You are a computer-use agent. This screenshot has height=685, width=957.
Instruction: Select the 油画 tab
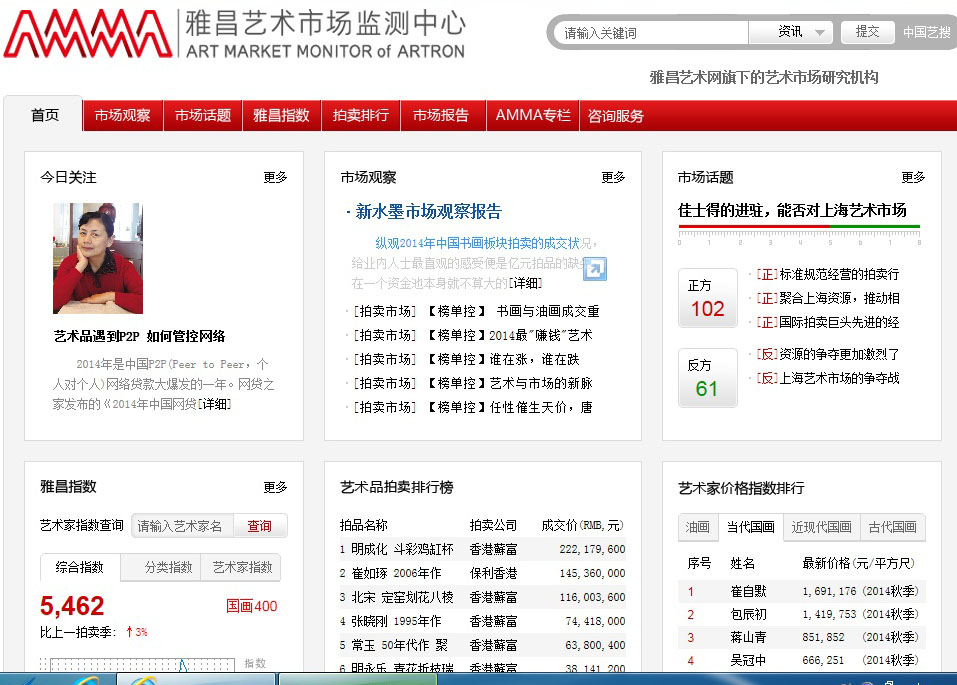pos(697,527)
